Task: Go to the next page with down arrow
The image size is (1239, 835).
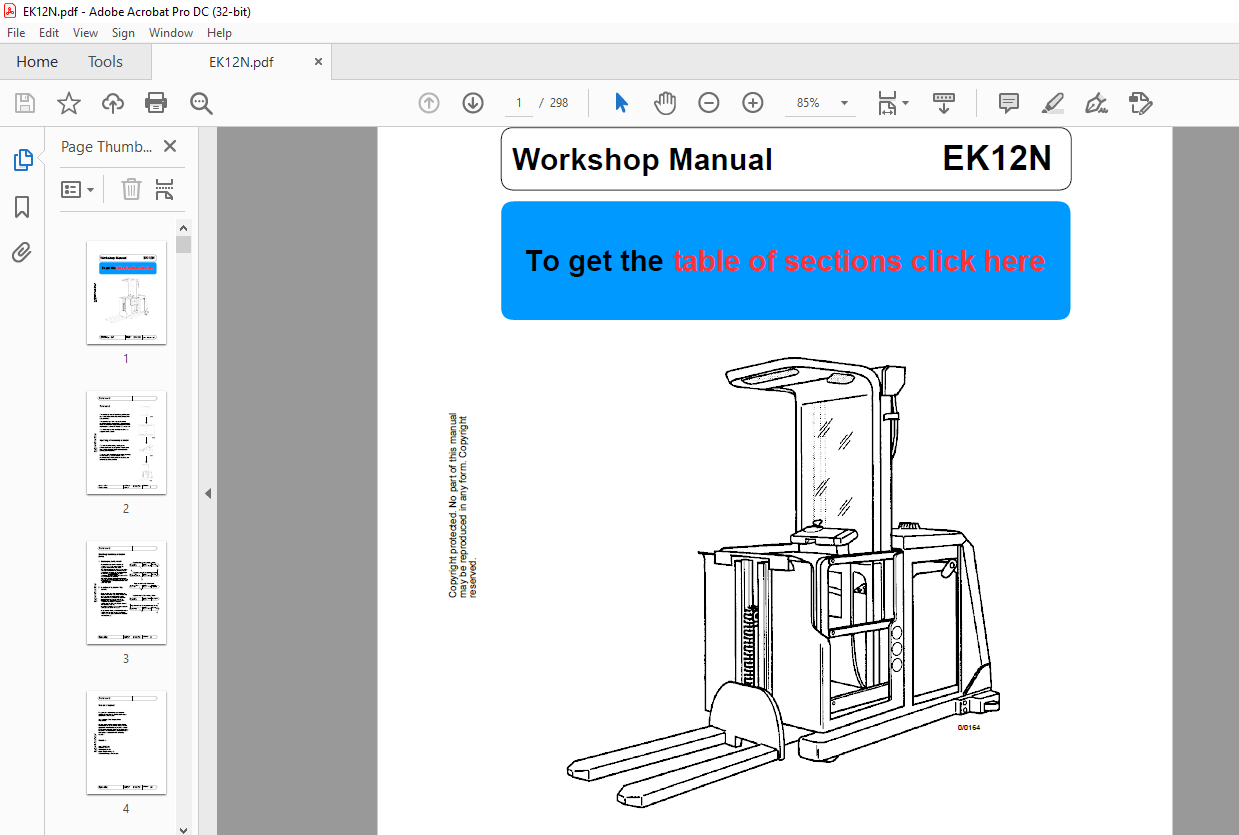Action: coord(473,103)
